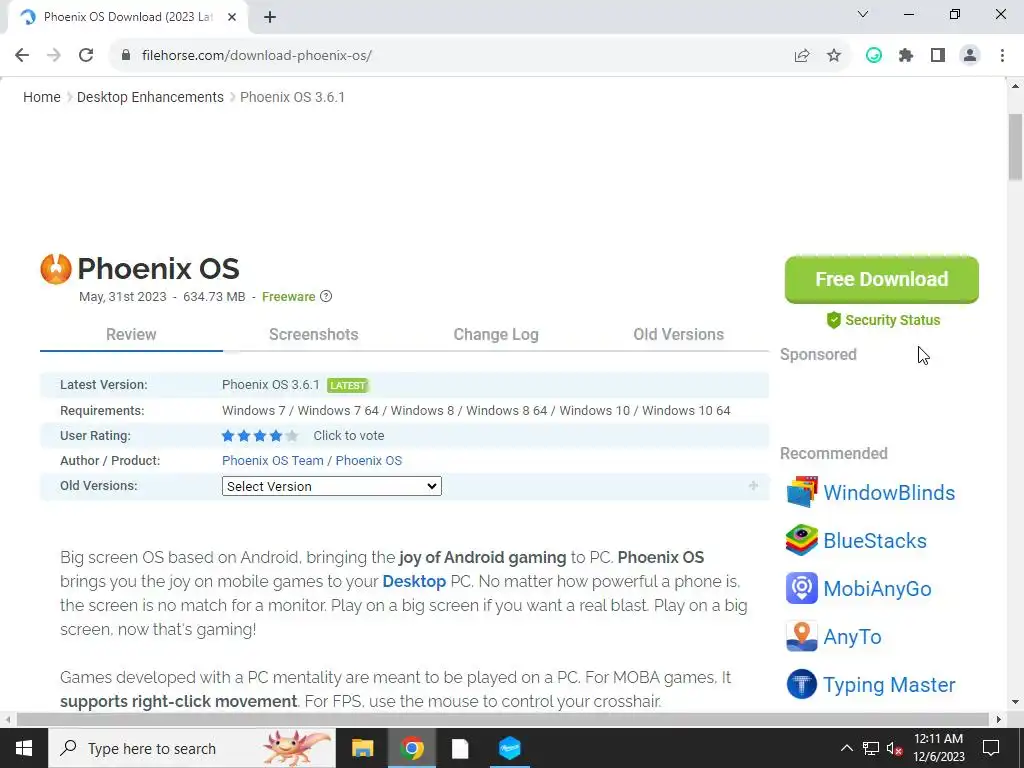This screenshot has height=768, width=1024.
Task: Bookmark this page with the star icon
Action: 834,56
